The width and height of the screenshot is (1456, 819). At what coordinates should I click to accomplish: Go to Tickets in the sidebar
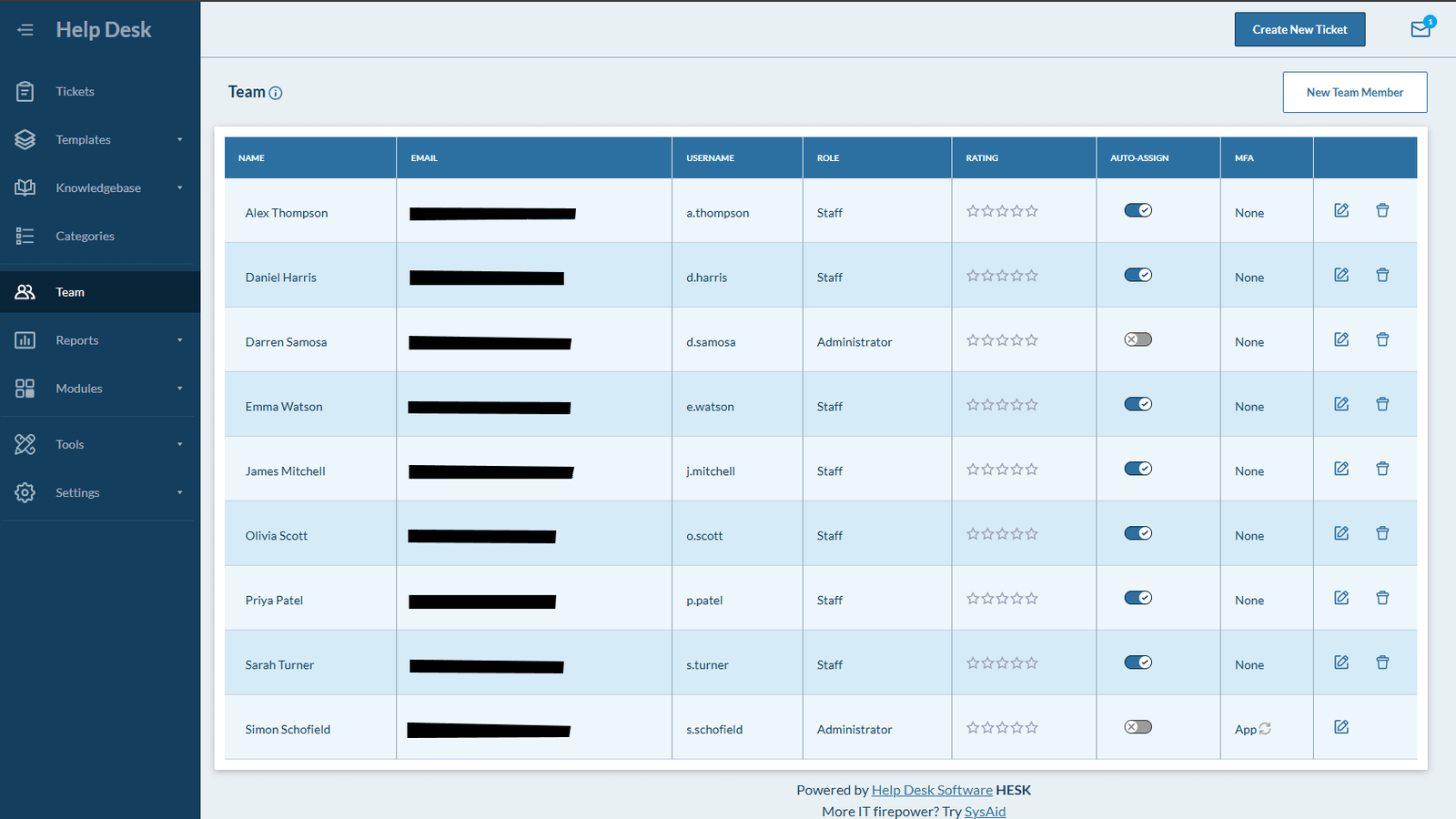(75, 92)
